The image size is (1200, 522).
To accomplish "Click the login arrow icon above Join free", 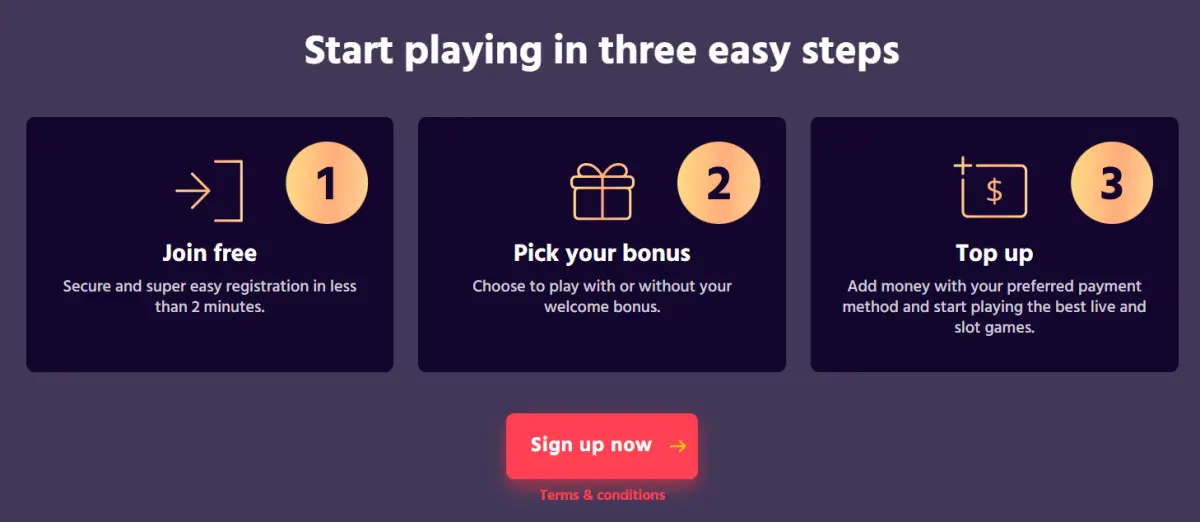I will click(x=209, y=190).
